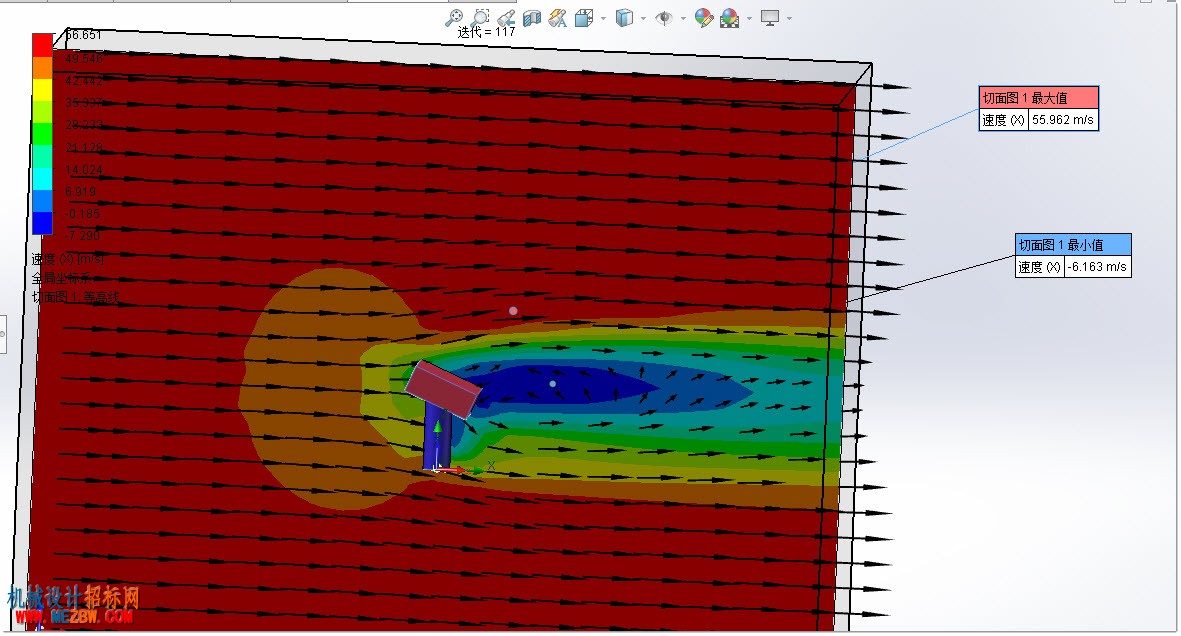Toggle the Hide/Show Items eye icon
Viewport: 1181px width, 636px height.
(x=664, y=17)
